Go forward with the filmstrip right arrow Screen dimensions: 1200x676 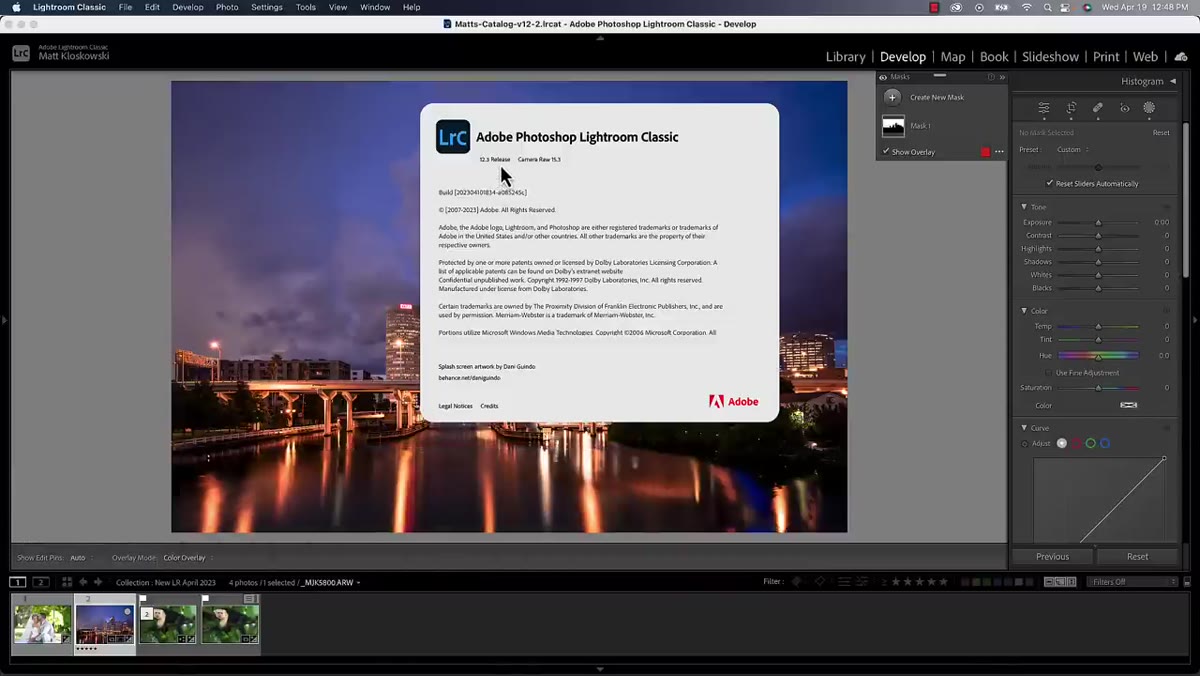pyautogui.click(x=98, y=582)
